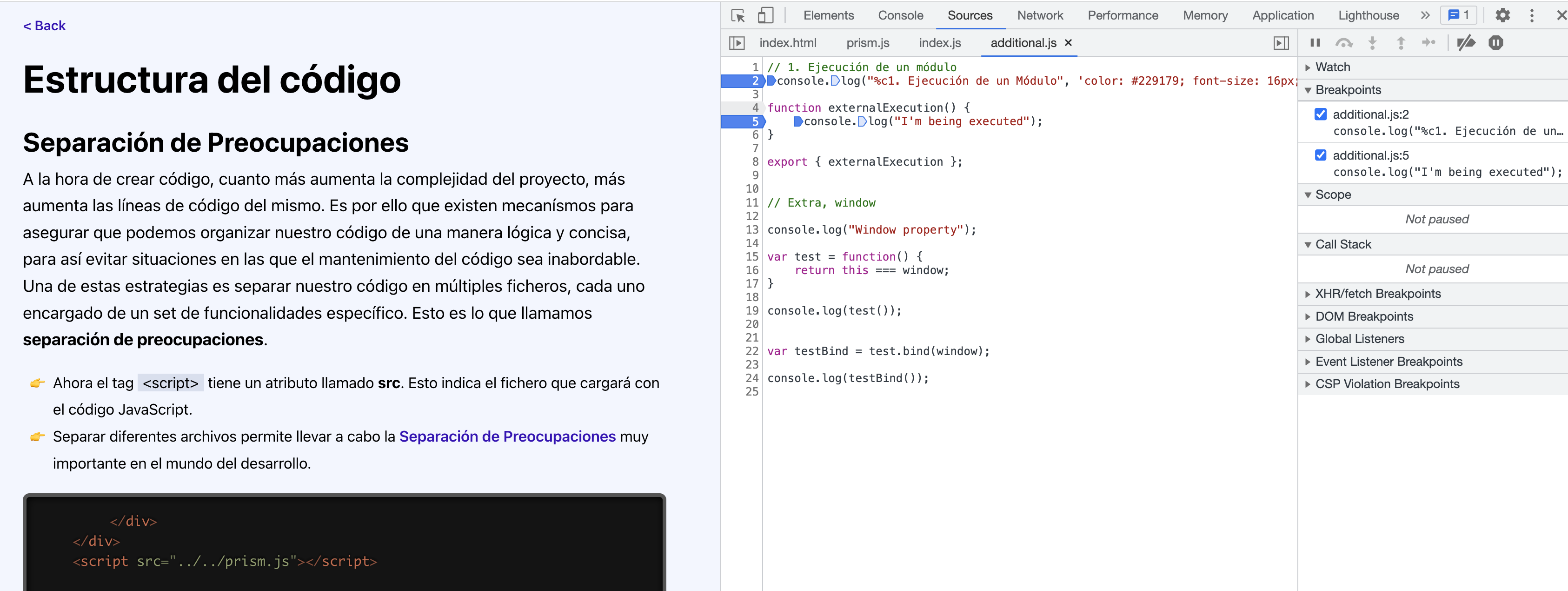The image size is (1568, 591).
Task: Step over next function call
Action: (x=1344, y=43)
